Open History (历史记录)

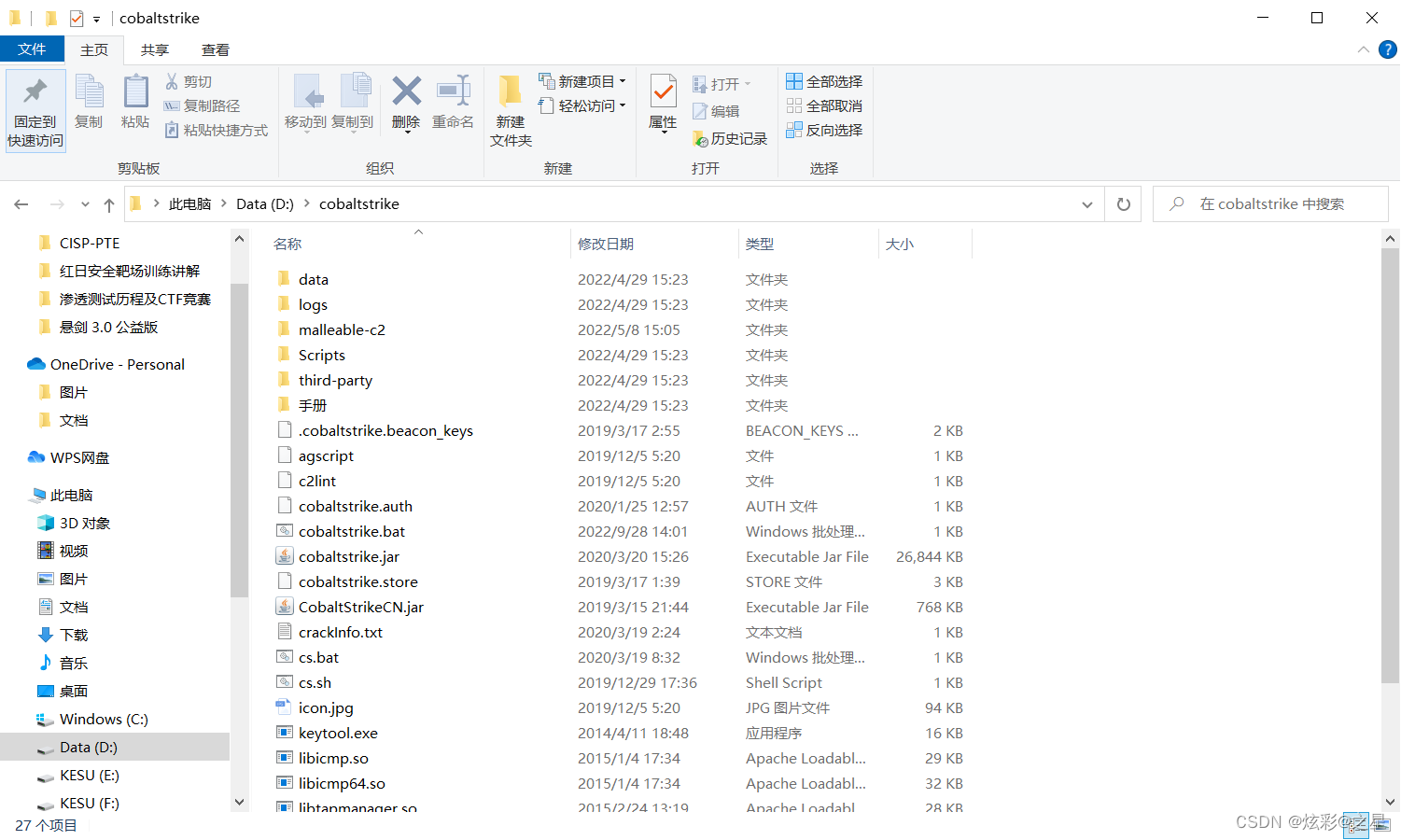coord(729,139)
